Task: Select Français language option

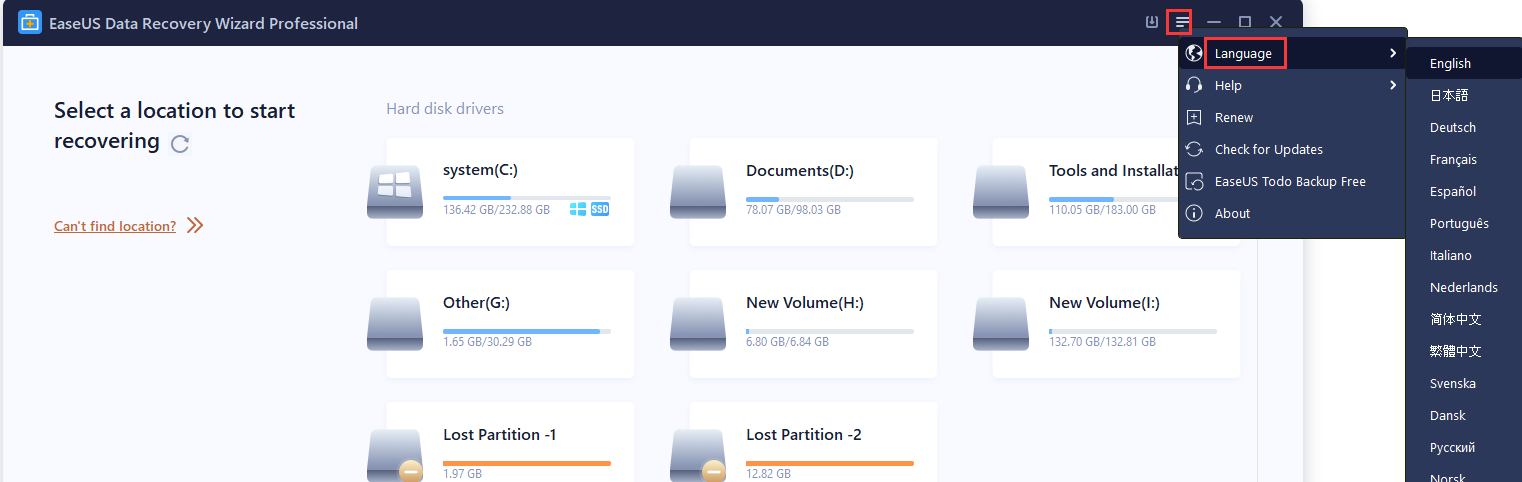Action: tap(1464, 159)
